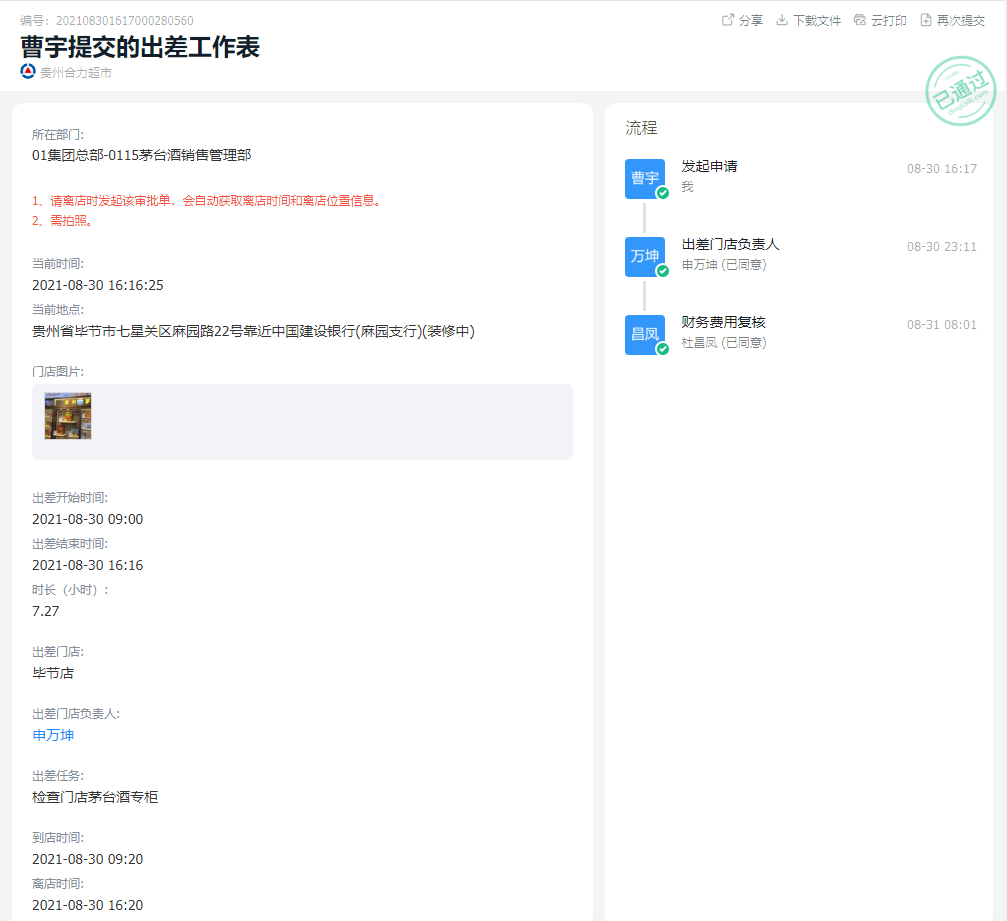
Task: Click the 下载文件 text button
Action: tap(817, 20)
